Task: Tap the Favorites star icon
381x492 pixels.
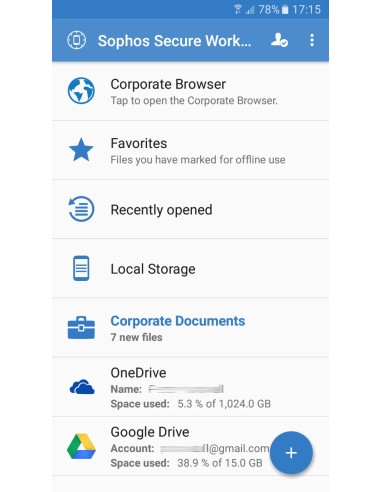Action: coord(81,150)
